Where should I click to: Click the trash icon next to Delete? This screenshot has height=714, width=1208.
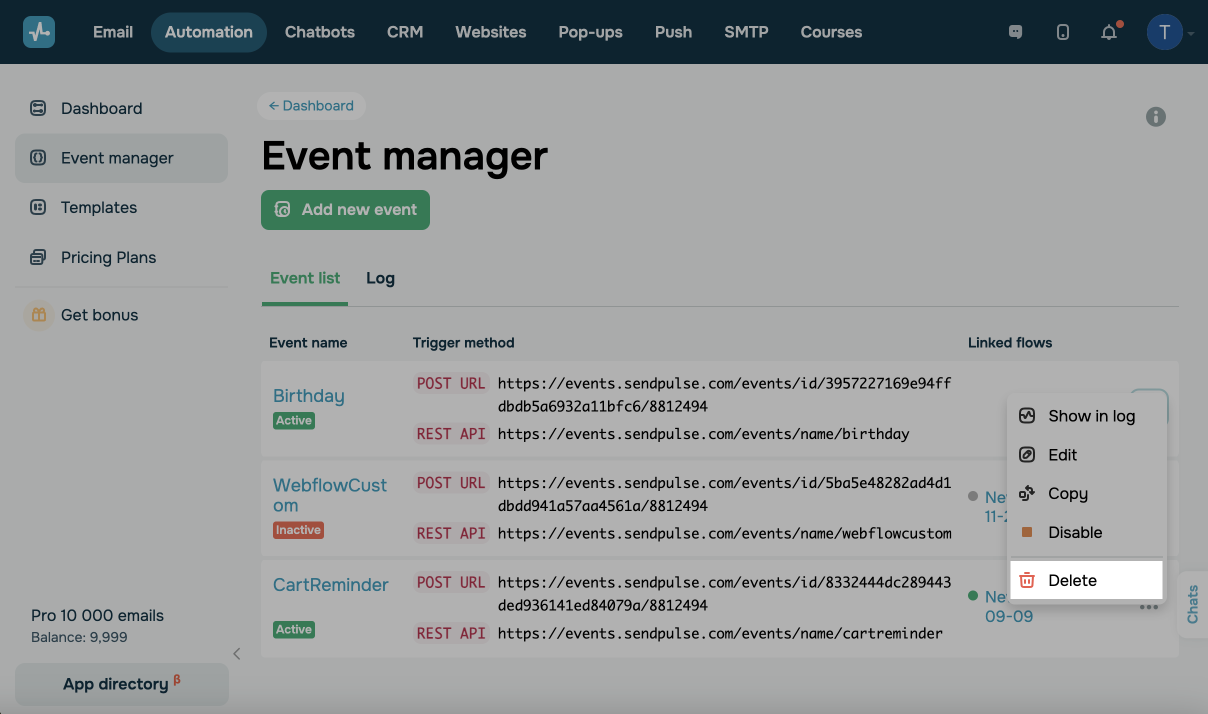click(x=1027, y=580)
